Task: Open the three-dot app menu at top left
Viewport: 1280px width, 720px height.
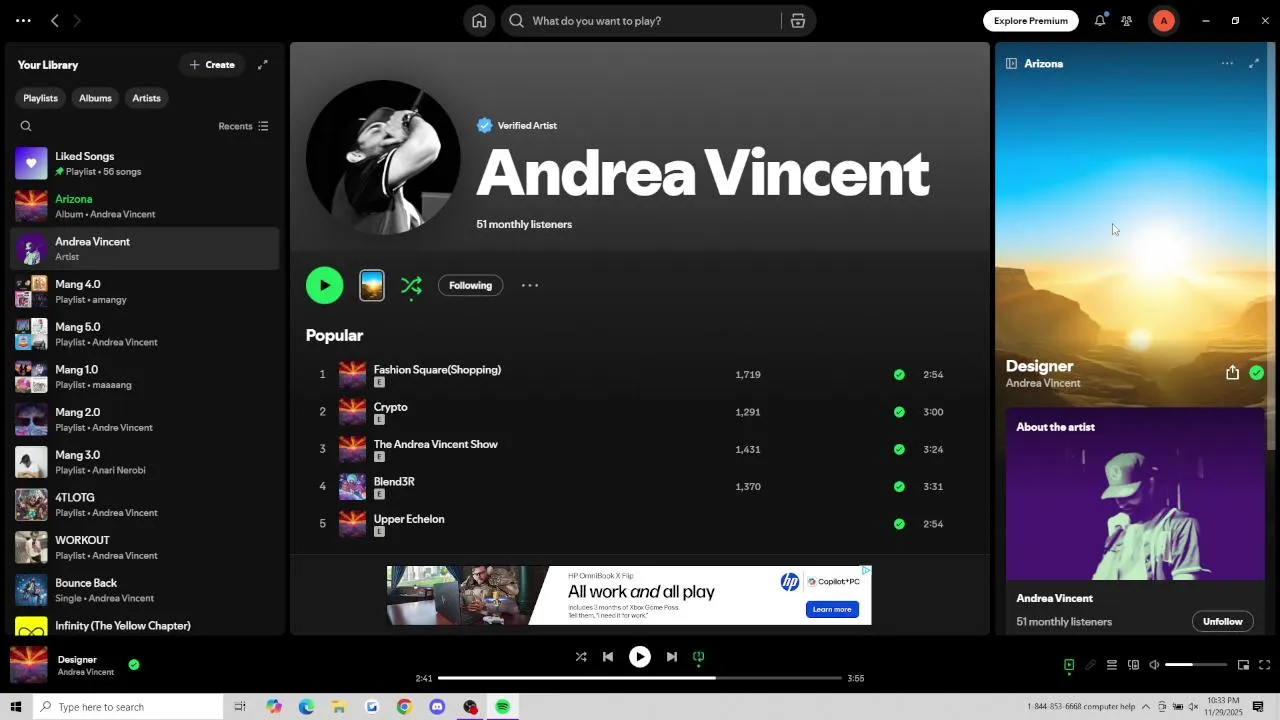Action: coord(23,21)
